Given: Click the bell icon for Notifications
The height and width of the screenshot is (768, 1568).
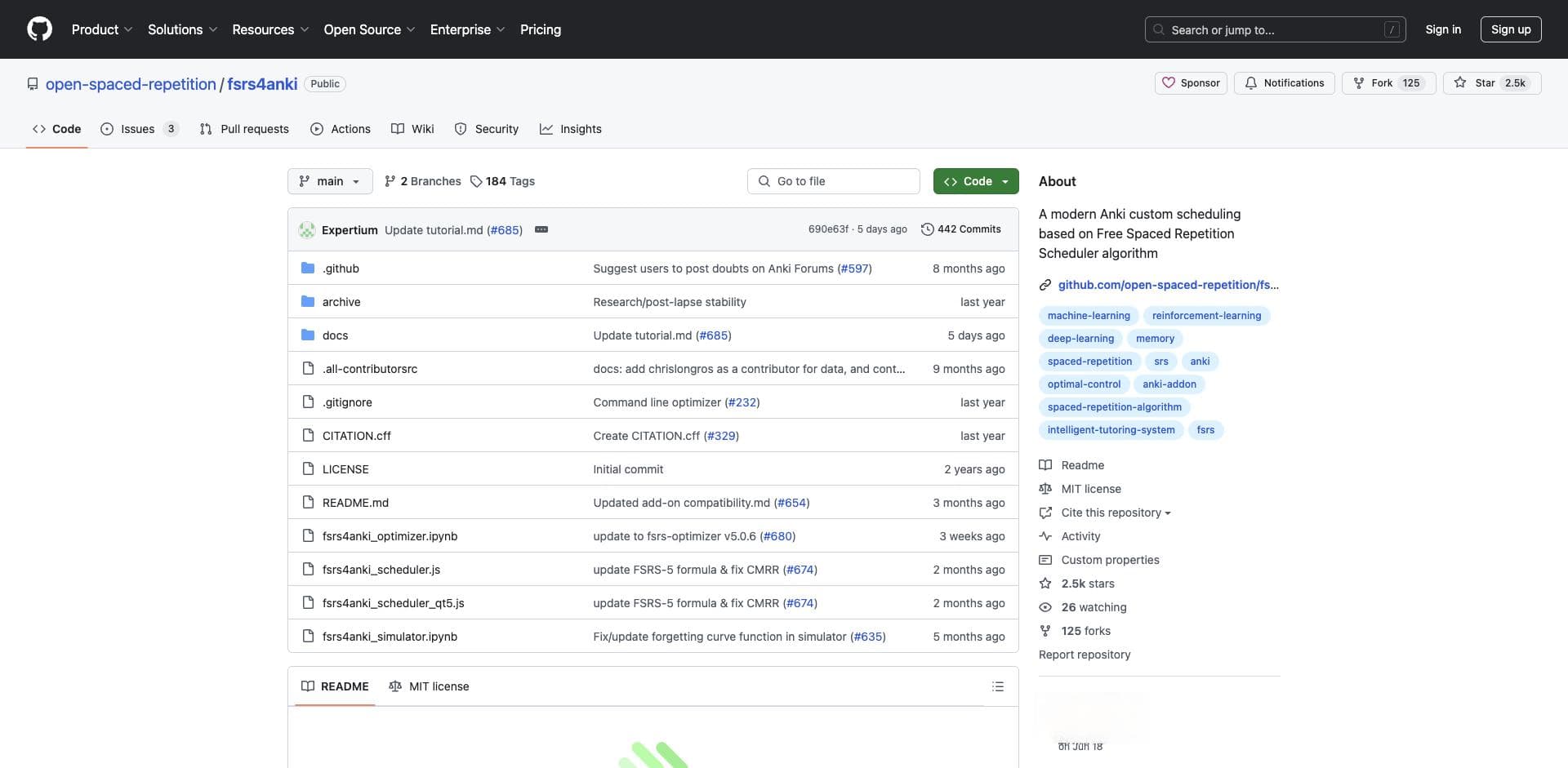Looking at the screenshot, I should point(1251,83).
